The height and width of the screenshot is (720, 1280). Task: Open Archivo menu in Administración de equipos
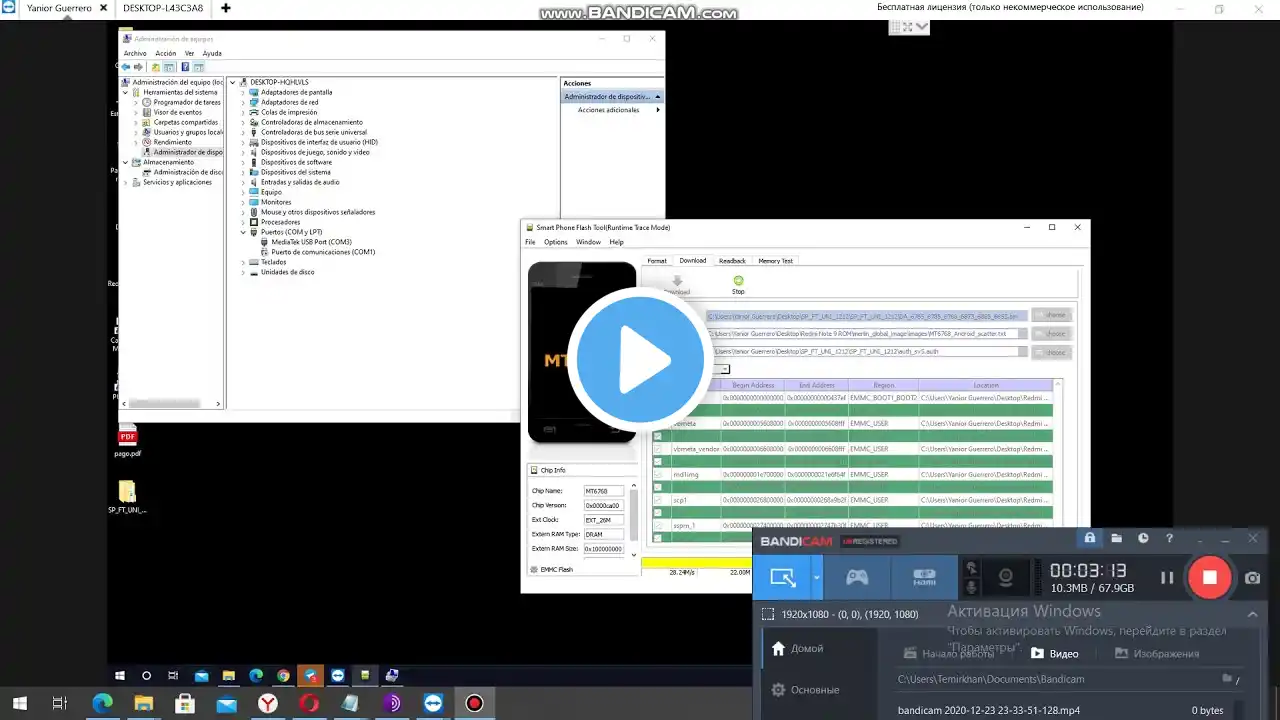tap(135, 53)
